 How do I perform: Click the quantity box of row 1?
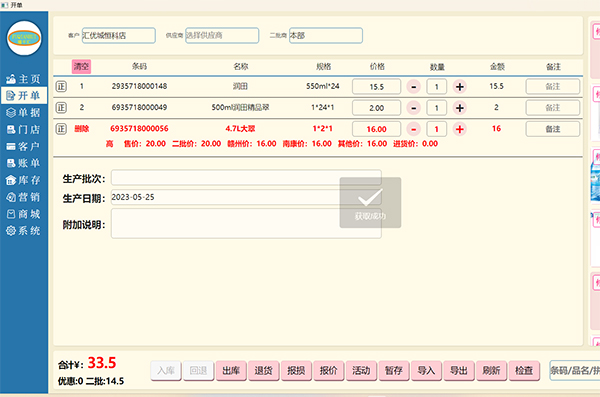(437, 87)
